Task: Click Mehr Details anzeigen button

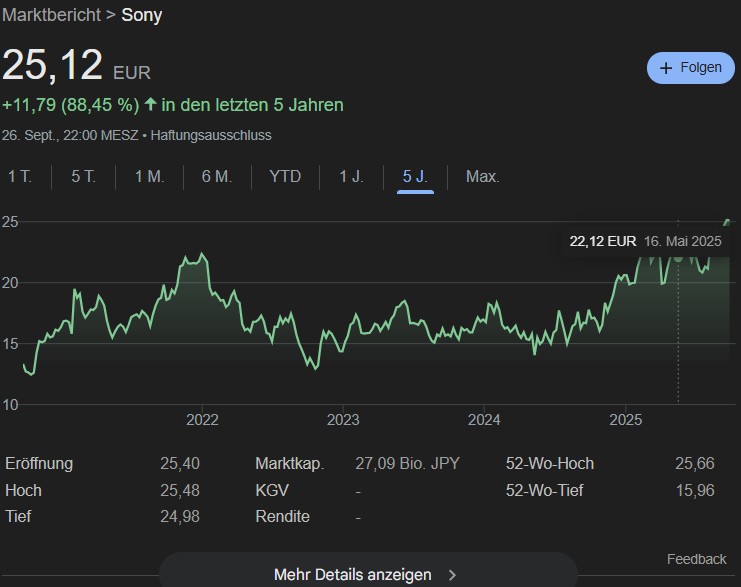Action: click(x=368, y=571)
